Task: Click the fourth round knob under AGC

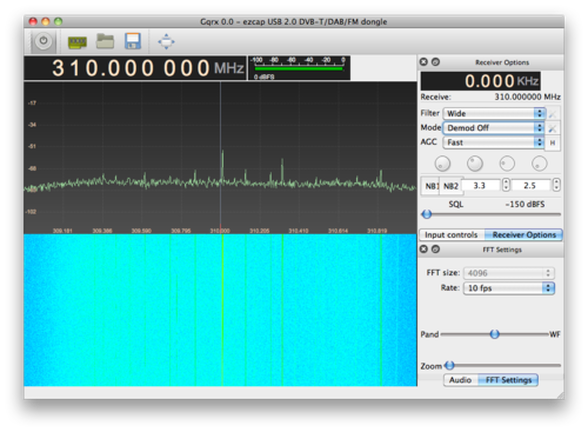Action: (x=539, y=164)
